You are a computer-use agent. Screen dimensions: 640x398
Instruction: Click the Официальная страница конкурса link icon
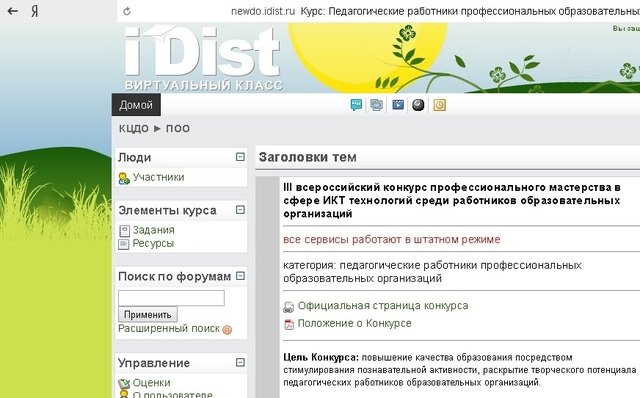(289, 307)
